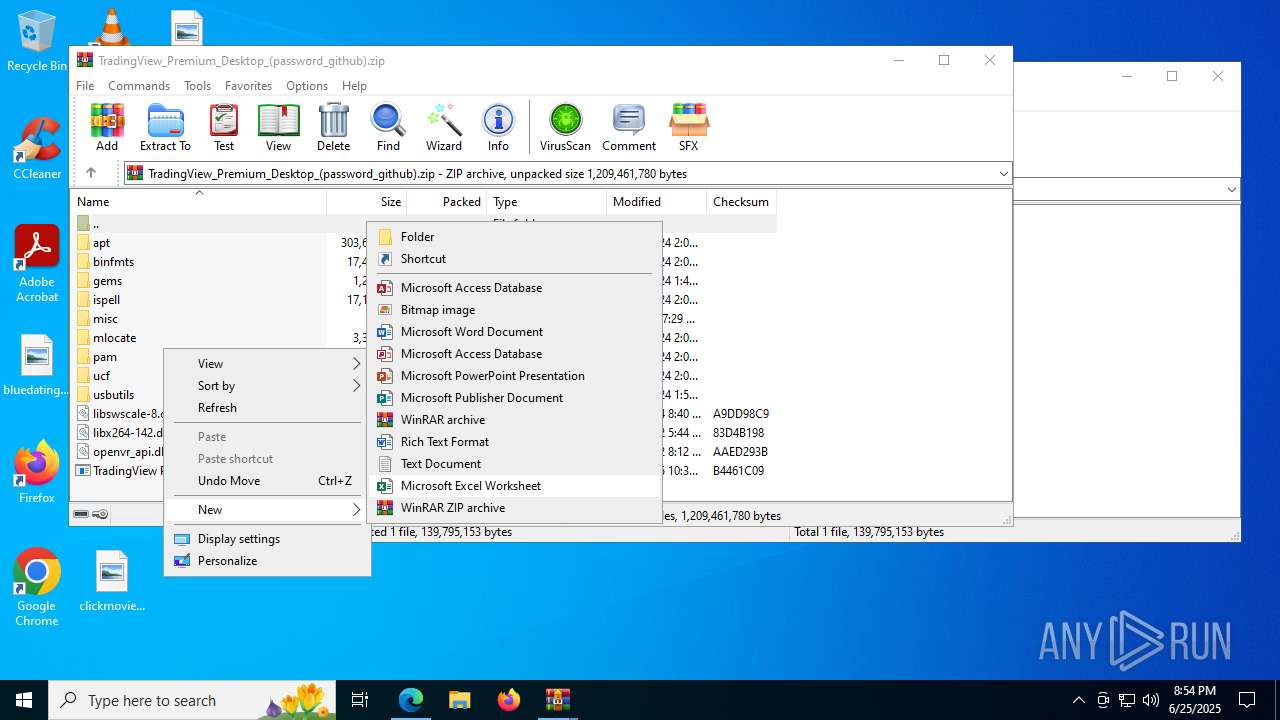The width and height of the screenshot is (1280, 720).
Task: Go up one folder level arrow
Action: [90, 173]
